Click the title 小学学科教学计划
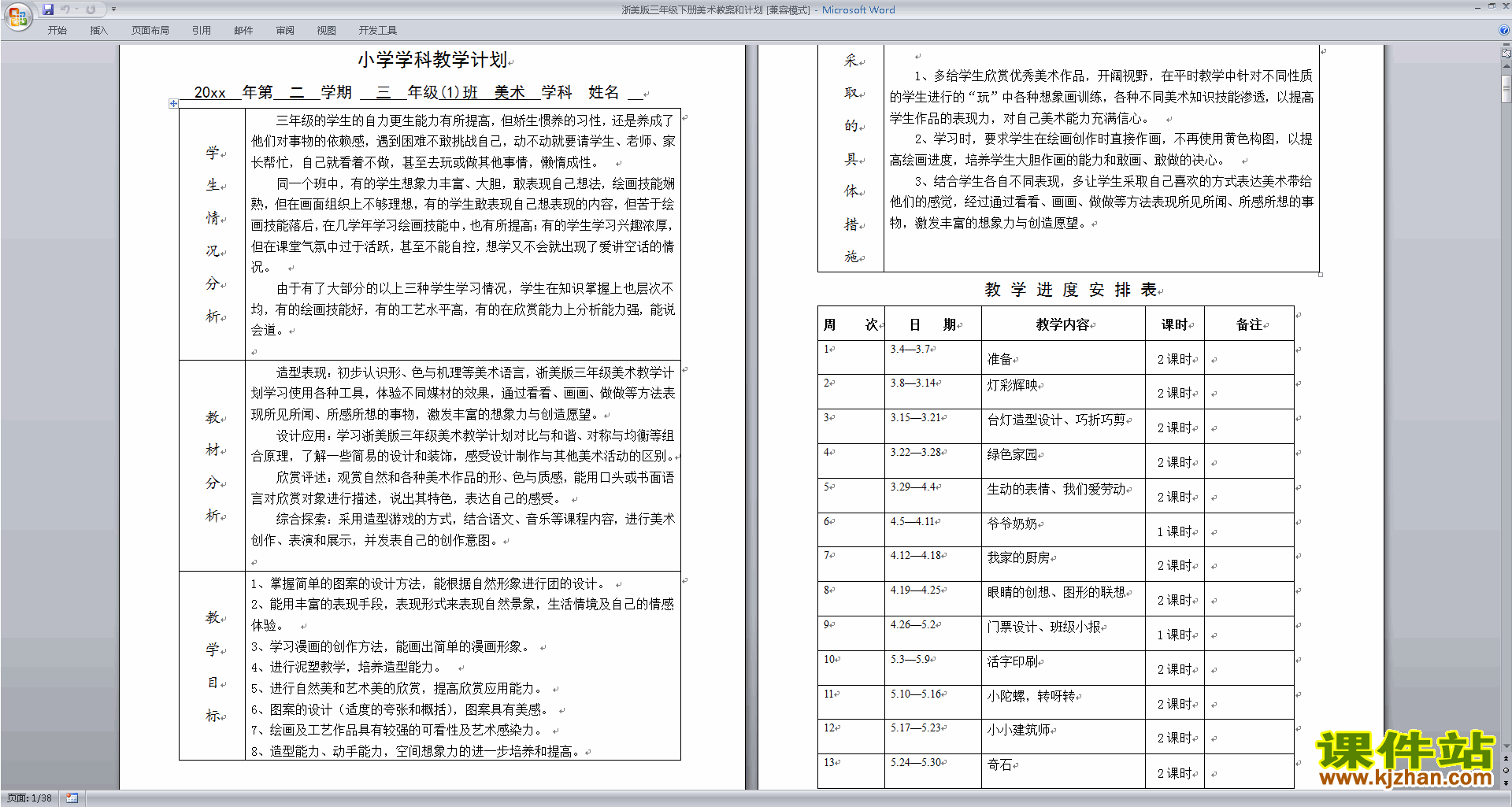The image size is (1512, 807). [432, 60]
